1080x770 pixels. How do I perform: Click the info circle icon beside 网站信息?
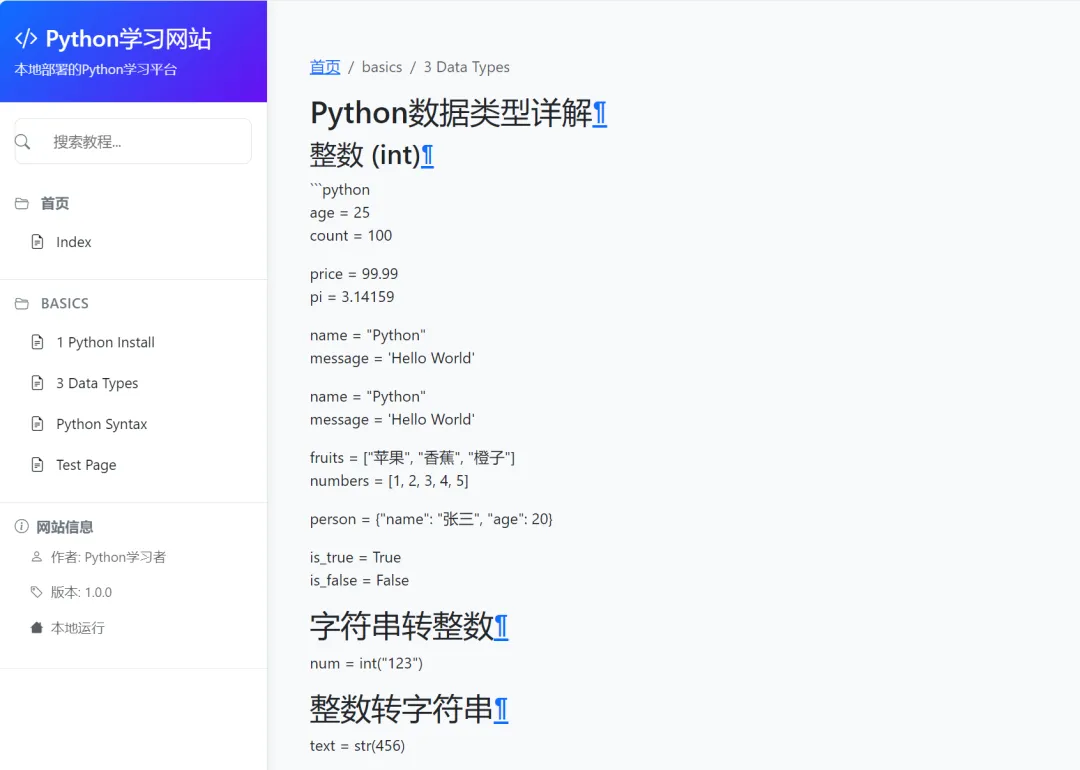[x=22, y=527]
